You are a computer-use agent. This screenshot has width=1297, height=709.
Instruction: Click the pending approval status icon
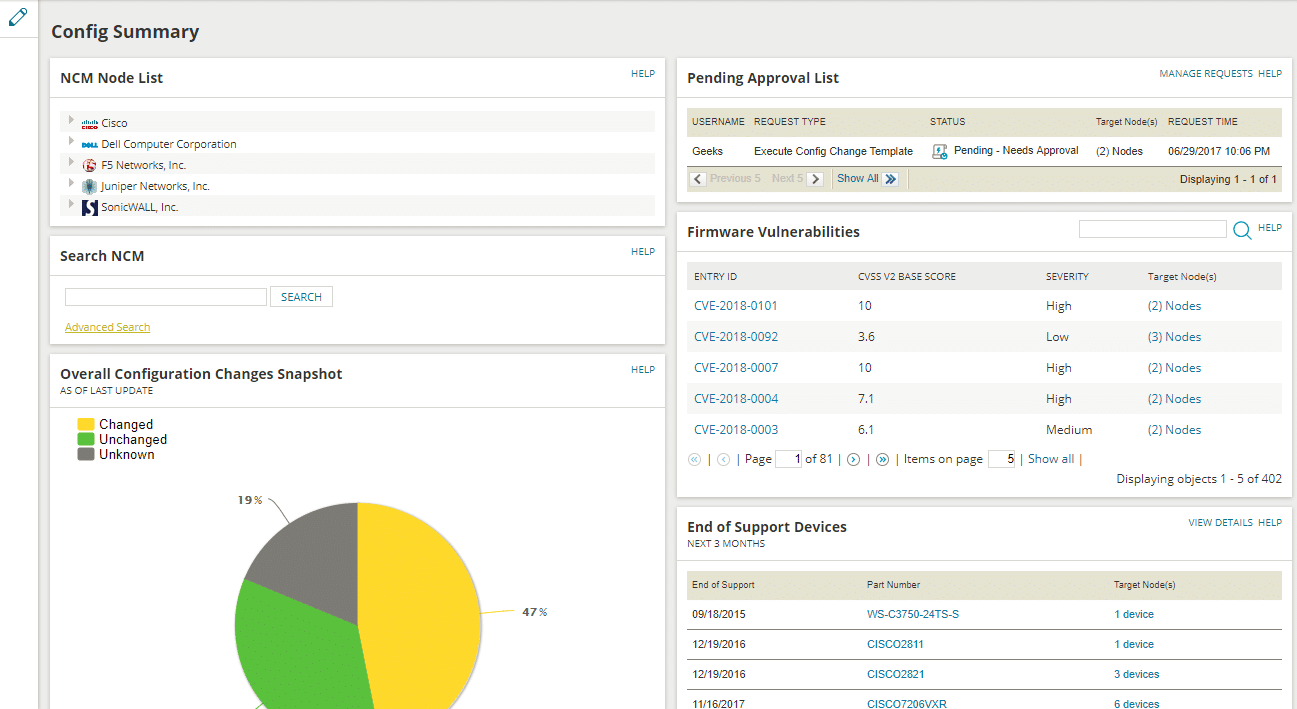[x=939, y=151]
